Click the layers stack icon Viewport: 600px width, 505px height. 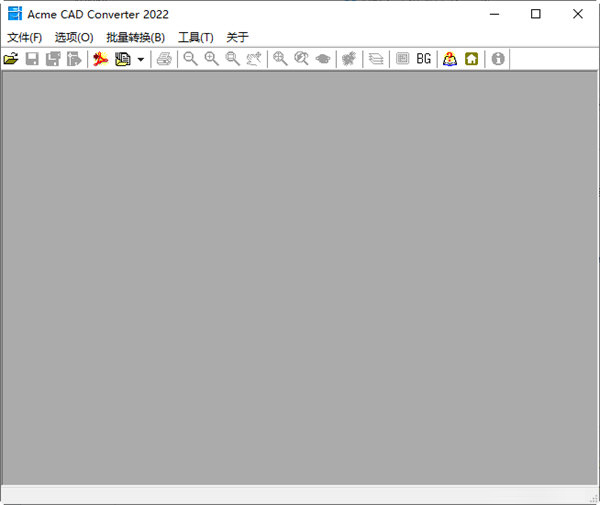click(376, 59)
